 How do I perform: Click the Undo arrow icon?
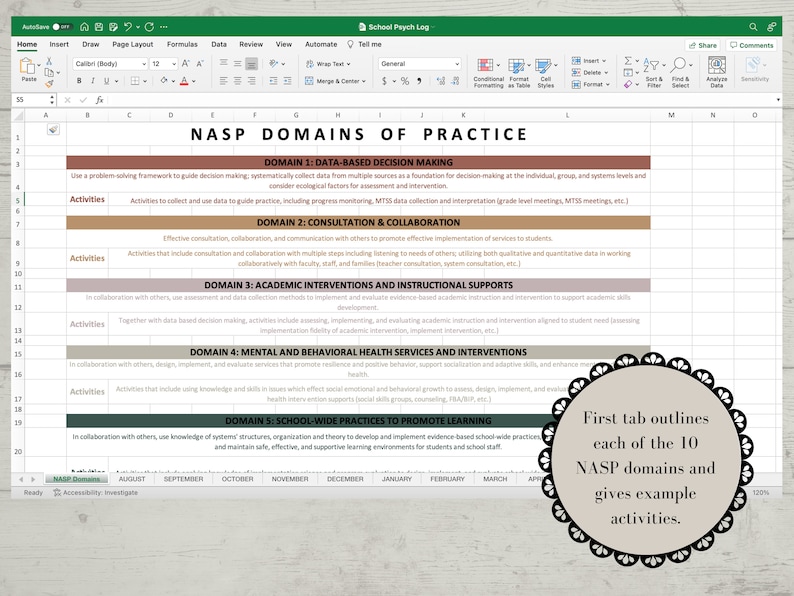[128, 27]
